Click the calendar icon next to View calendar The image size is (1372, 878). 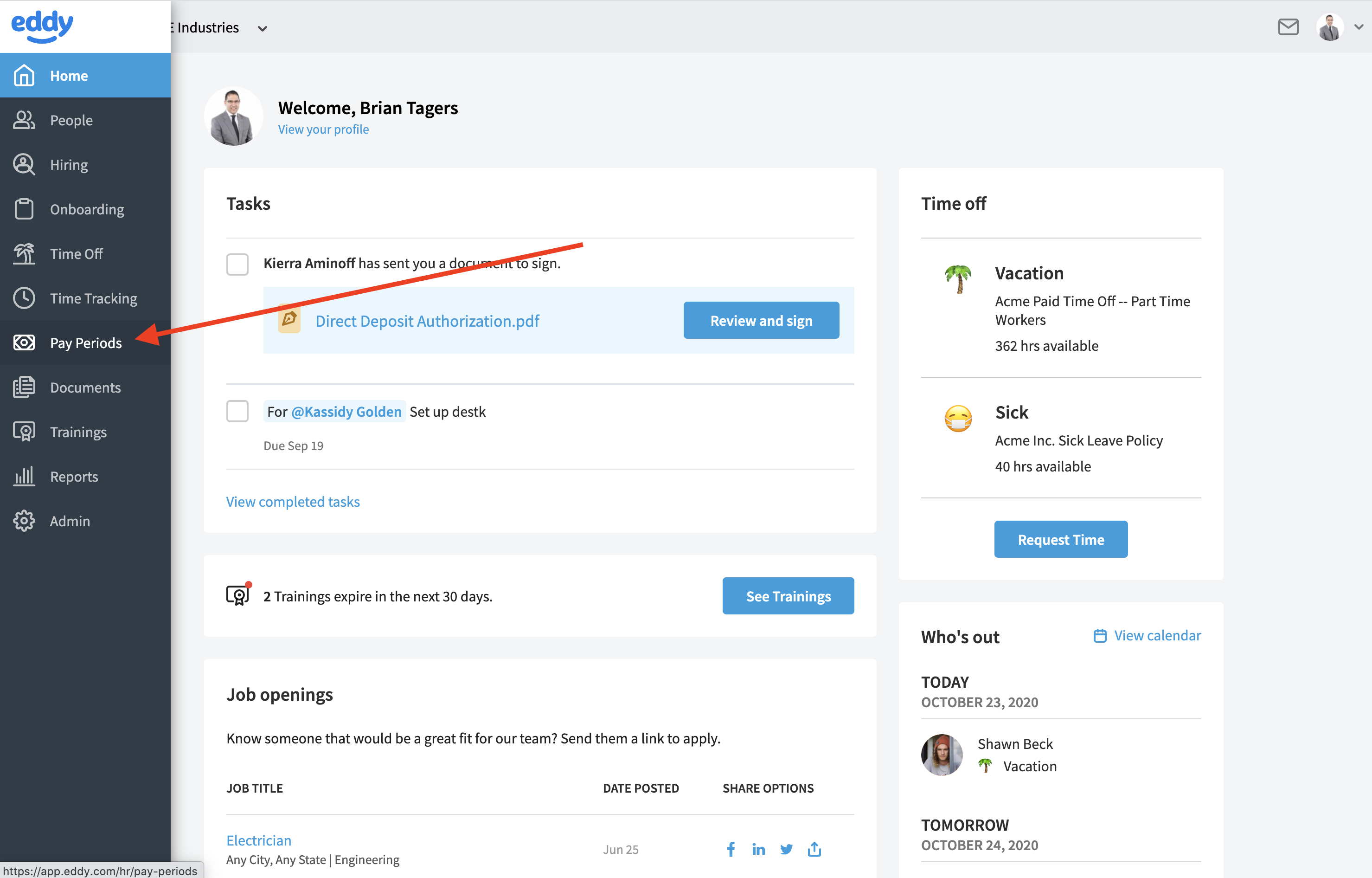1100,635
